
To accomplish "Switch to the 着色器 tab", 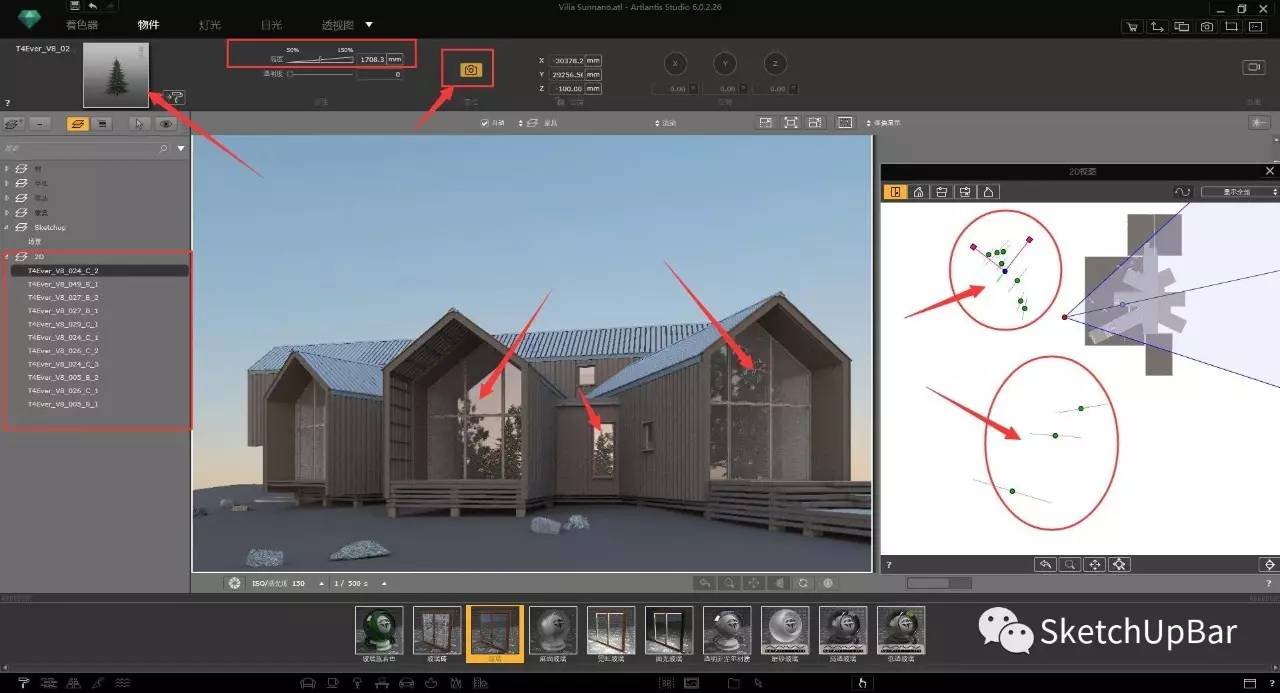I will pos(86,24).
